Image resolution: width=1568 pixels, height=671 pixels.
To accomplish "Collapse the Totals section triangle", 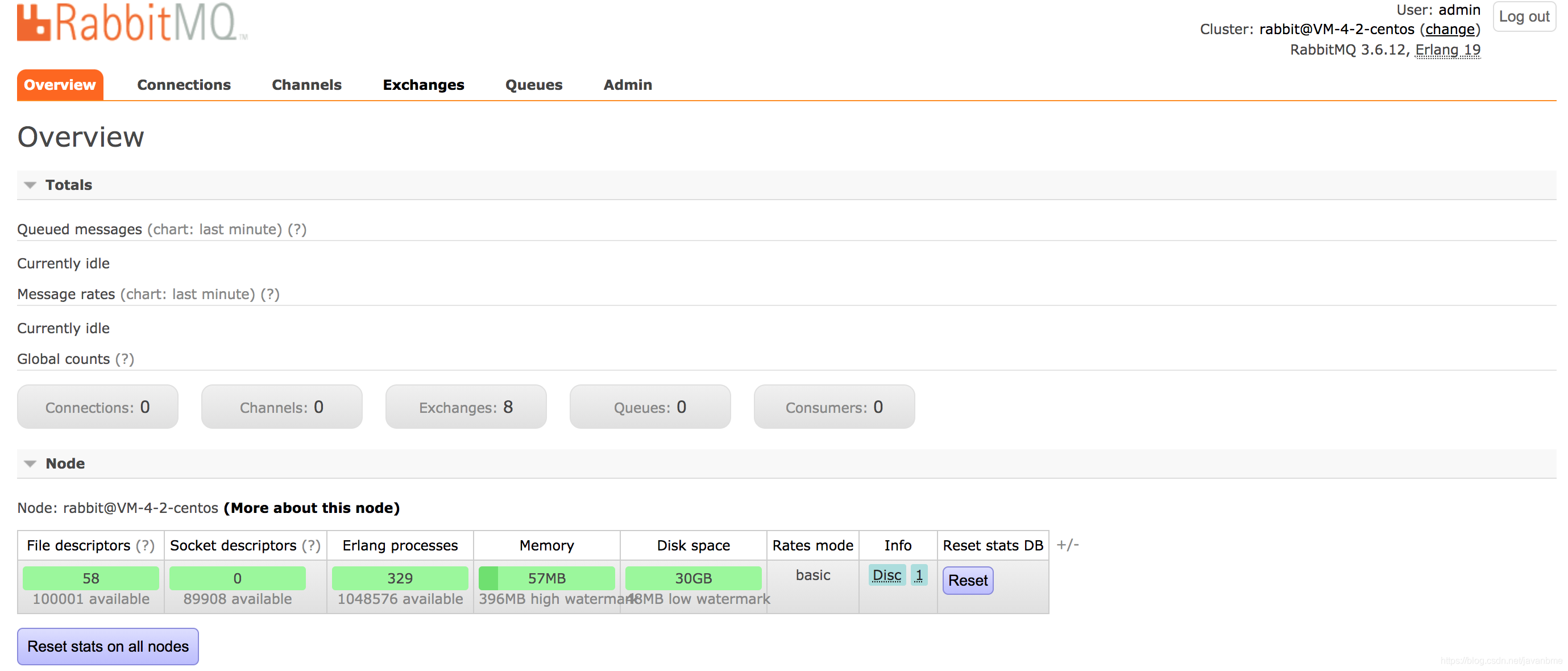I will click(x=30, y=185).
